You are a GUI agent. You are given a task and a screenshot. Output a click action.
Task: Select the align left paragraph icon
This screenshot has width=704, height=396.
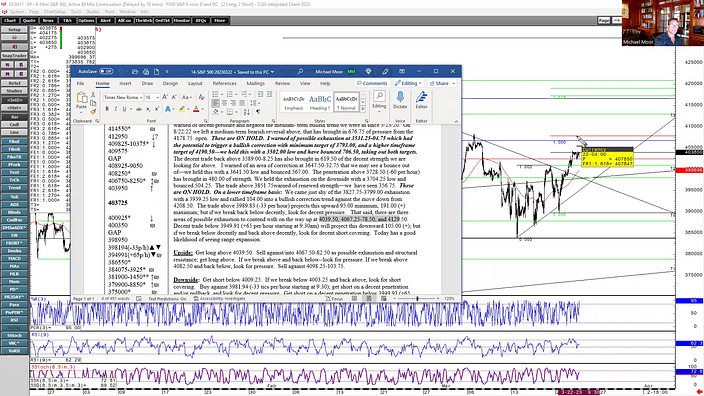tap(216, 103)
